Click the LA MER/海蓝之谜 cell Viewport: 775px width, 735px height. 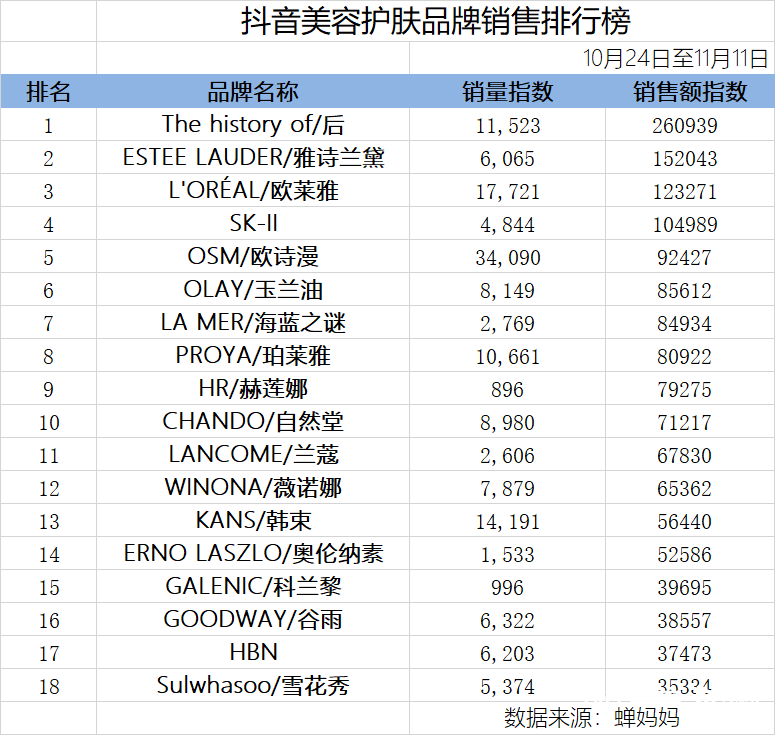(x=253, y=323)
